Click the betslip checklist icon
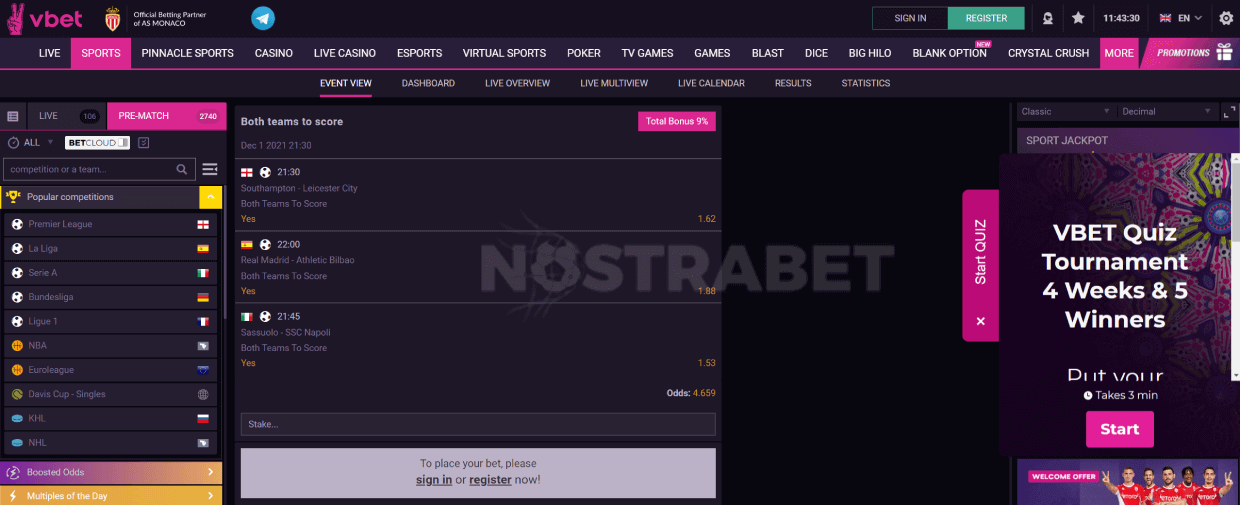The width and height of the screenshot is (1240, 505). coord(144,143)
